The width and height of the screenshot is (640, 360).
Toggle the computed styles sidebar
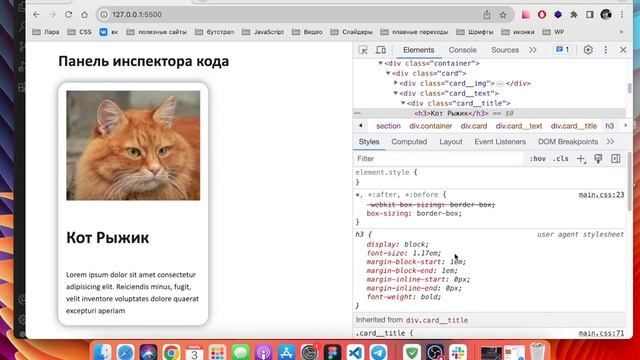pos(616,159)
